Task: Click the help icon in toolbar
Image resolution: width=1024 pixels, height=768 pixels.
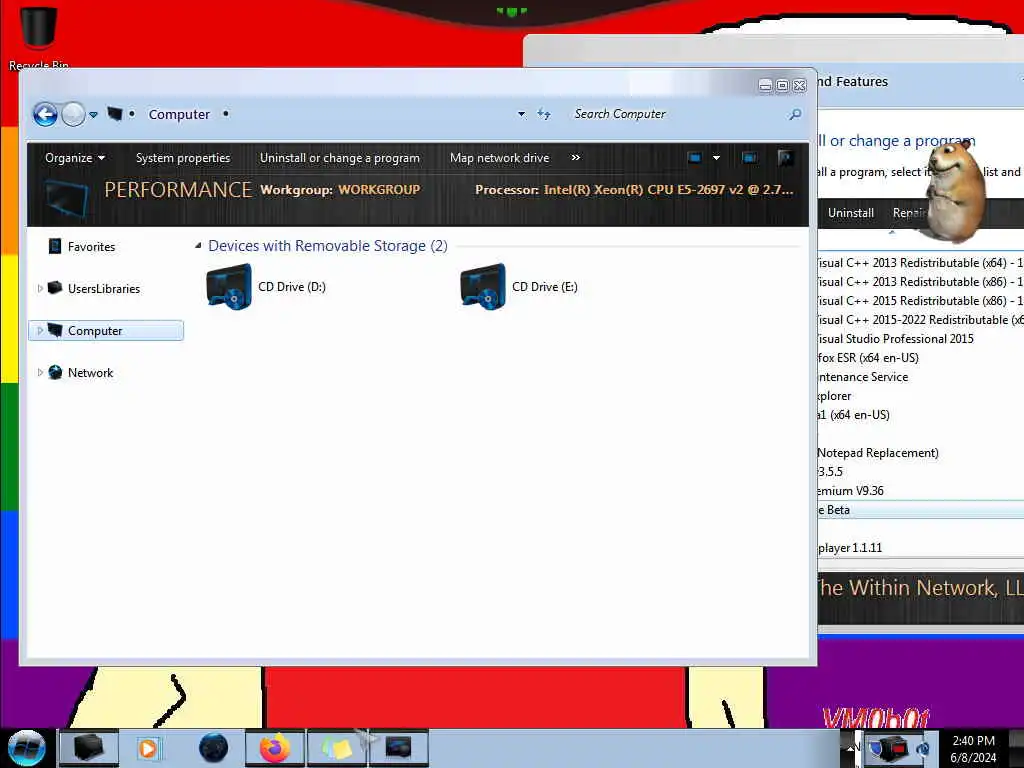Action: point(786,158)
